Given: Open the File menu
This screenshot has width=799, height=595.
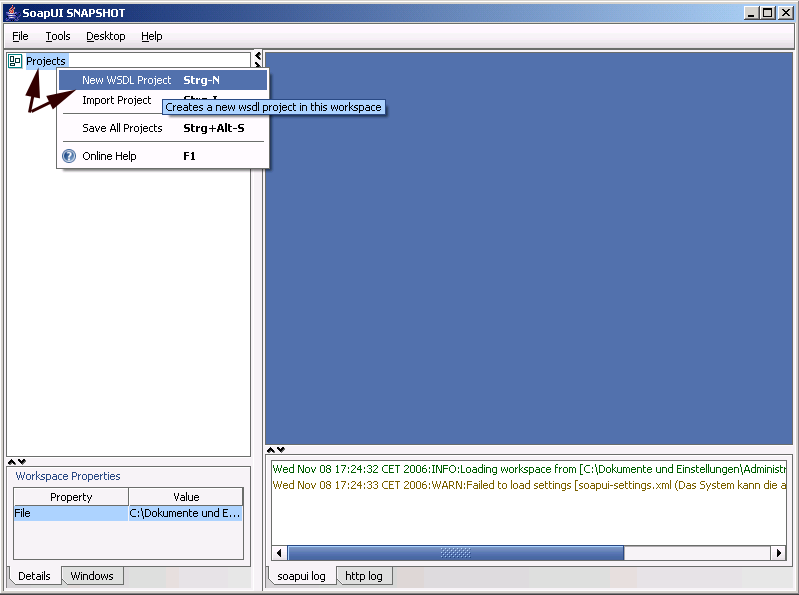Looking at the screenshot, I should click(x=20, y=36).
